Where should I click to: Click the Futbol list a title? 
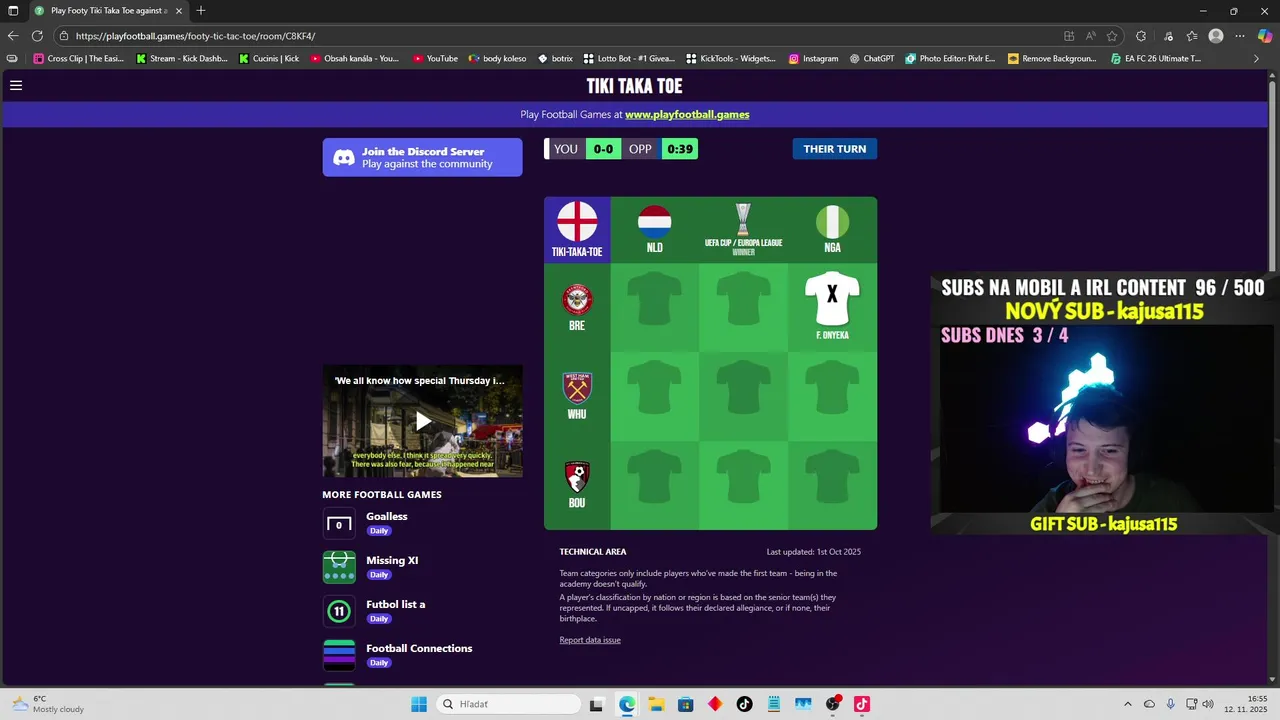coord(396,604)
